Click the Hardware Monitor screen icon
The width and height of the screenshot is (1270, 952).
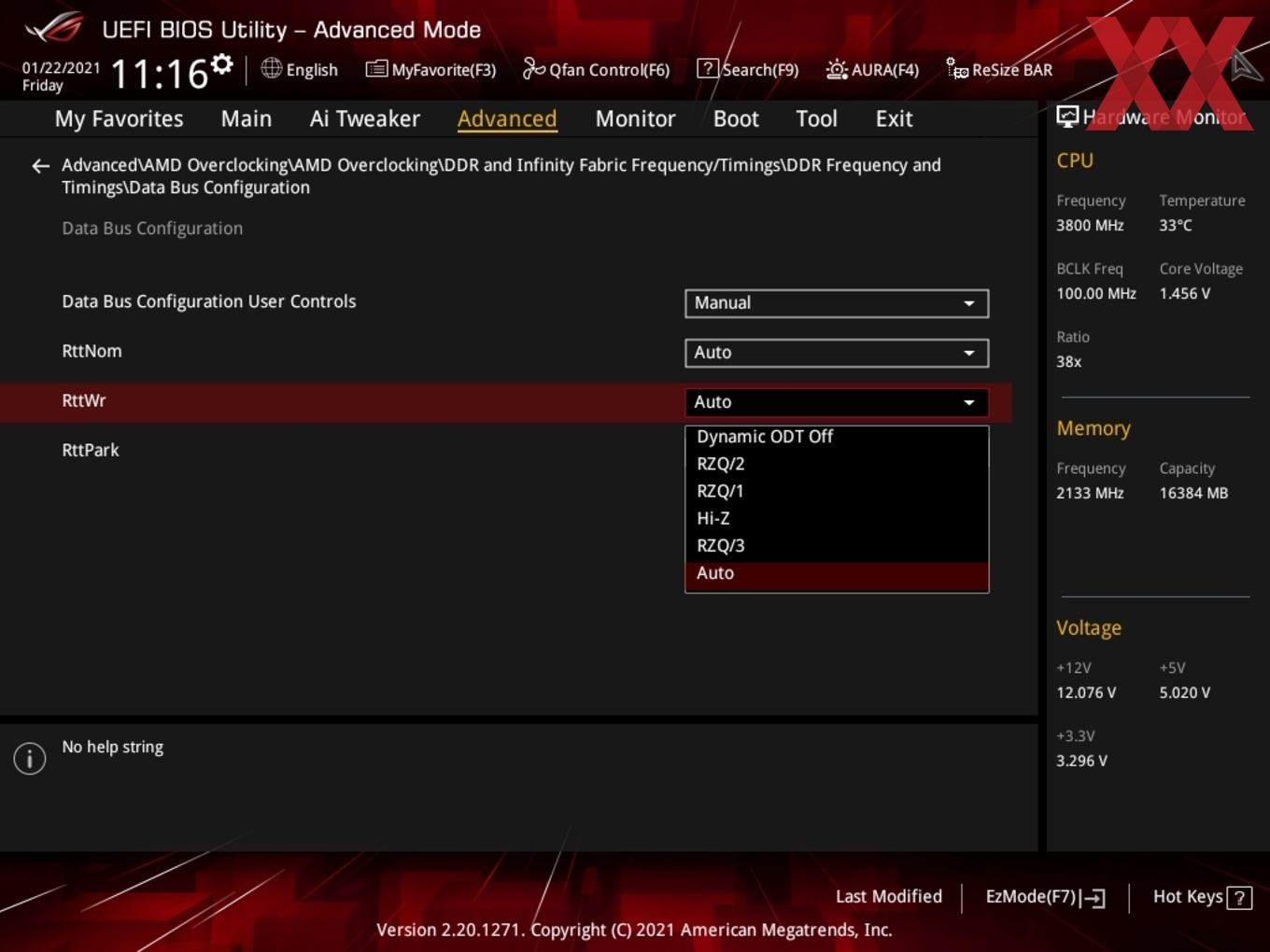coord(1067,117)
